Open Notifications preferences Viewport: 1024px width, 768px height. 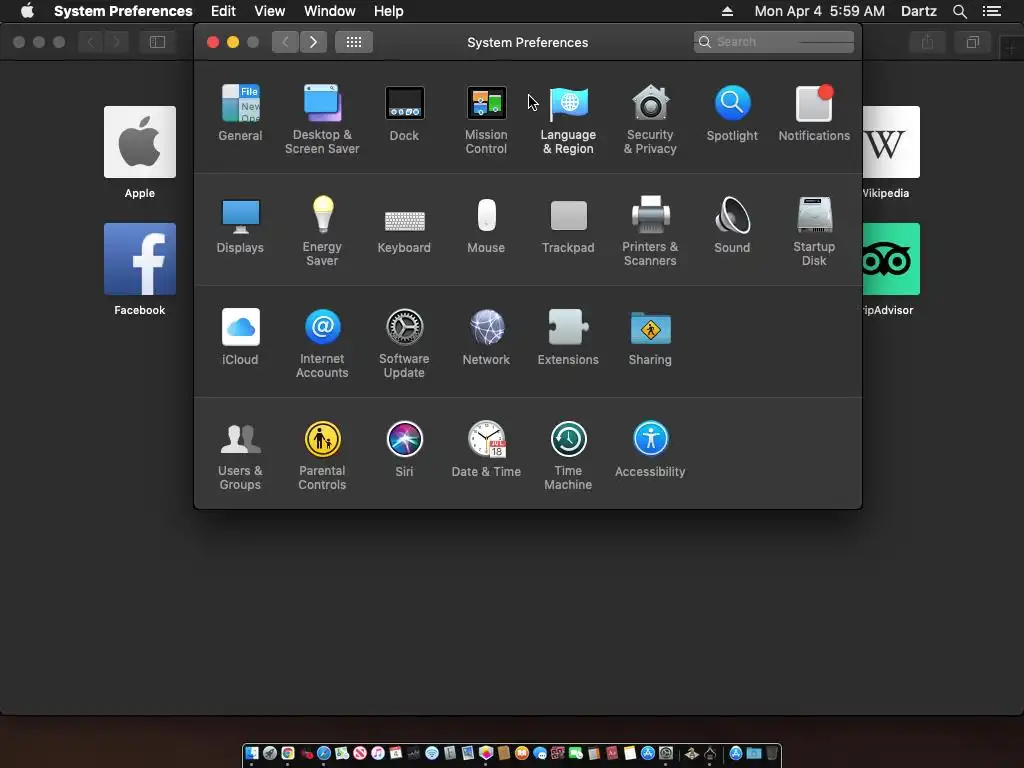coord(814,112)
